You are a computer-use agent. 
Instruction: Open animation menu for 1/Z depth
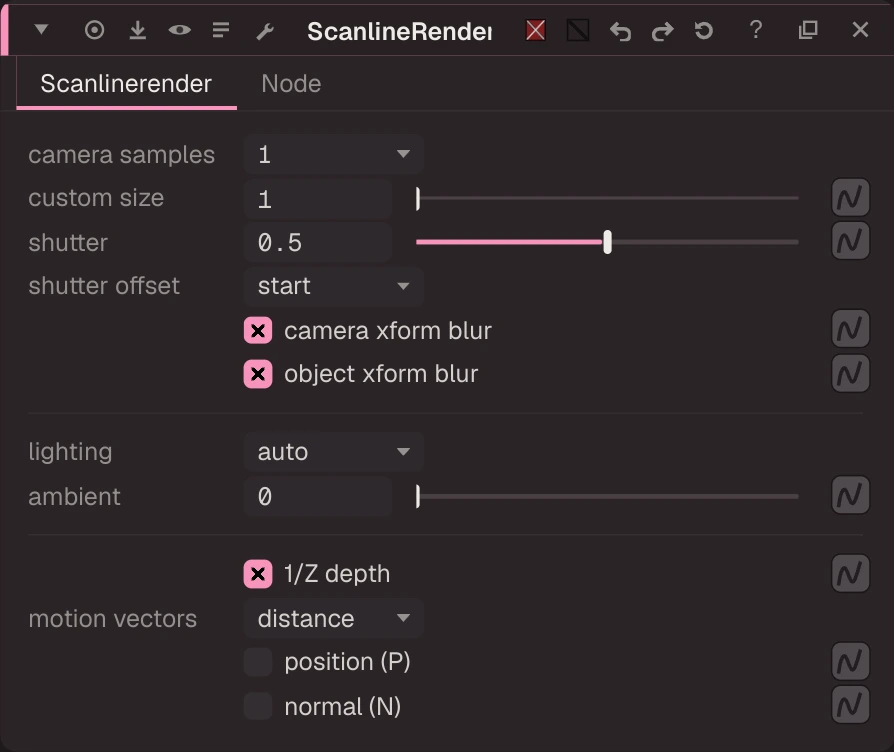coord(850,573)
